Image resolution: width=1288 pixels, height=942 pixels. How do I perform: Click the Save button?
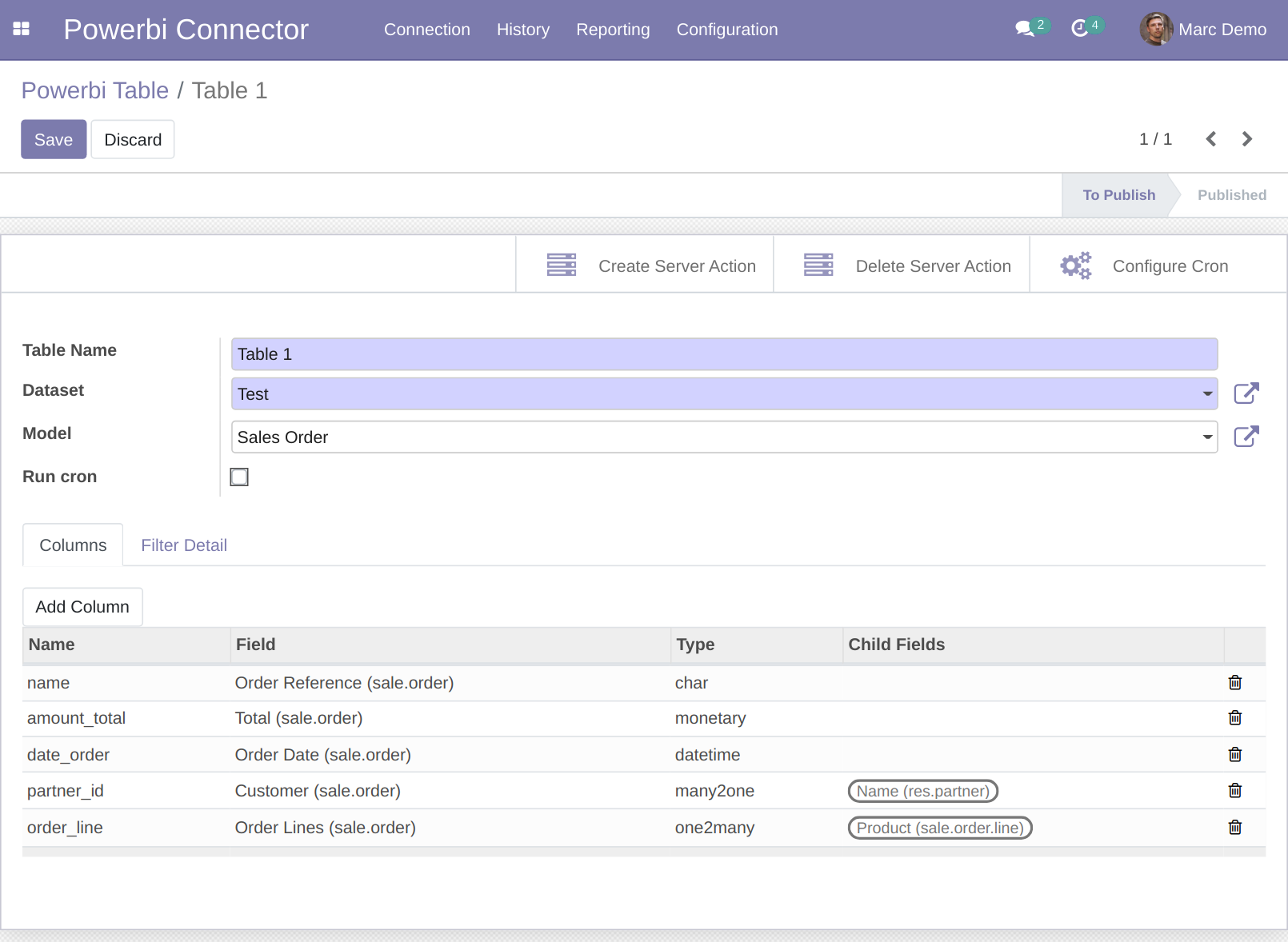pyautogui.click(x=53, y=138)
